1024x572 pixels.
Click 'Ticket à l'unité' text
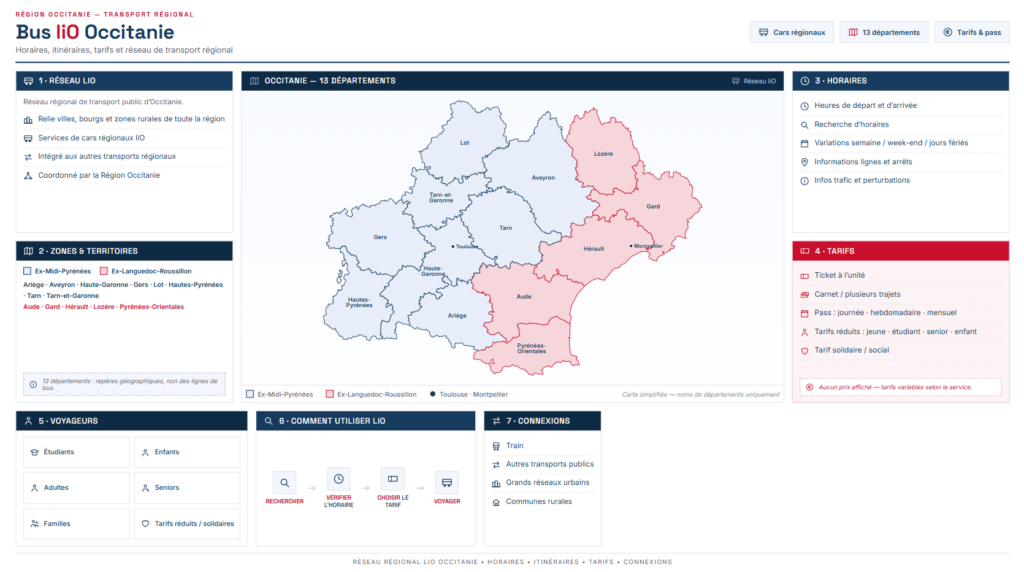pos(839,276)
